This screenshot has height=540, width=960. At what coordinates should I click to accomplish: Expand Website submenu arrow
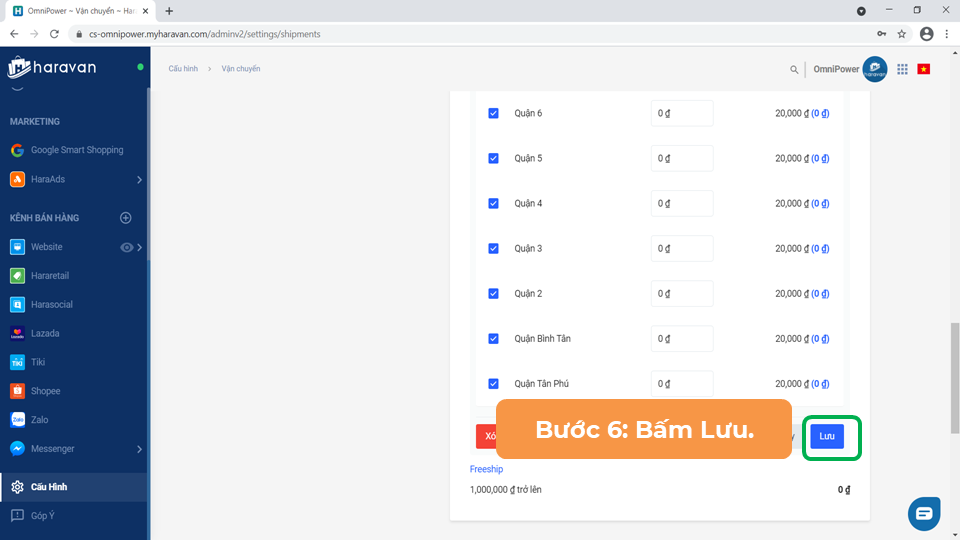point(140,247)
